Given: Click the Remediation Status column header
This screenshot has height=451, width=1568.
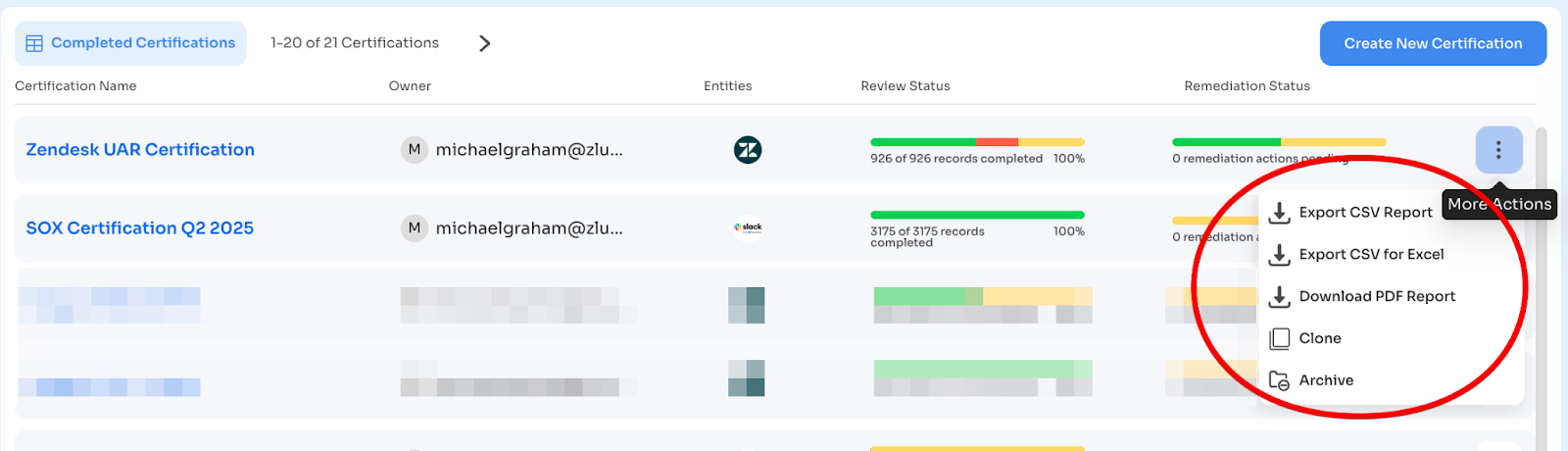Looking at the screenshot, I should (x=1247, y=86).
